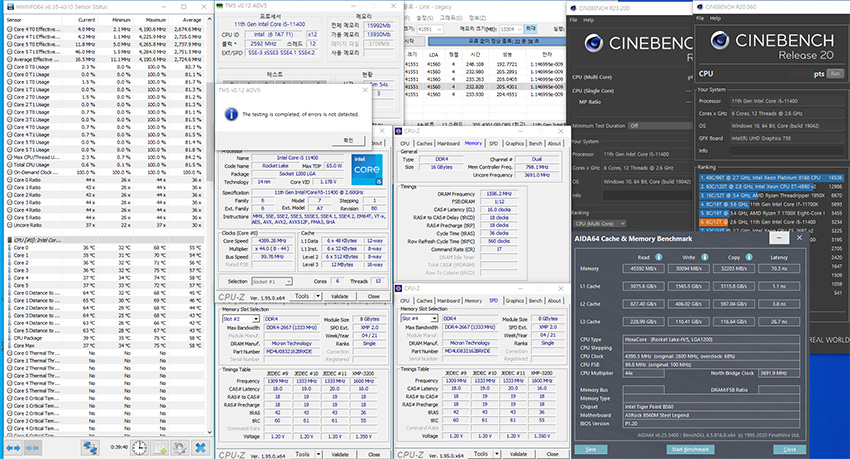Screen dimensions: 850x459
Task: Click AIDA64 Write column info icon
Action: (704, 257)
